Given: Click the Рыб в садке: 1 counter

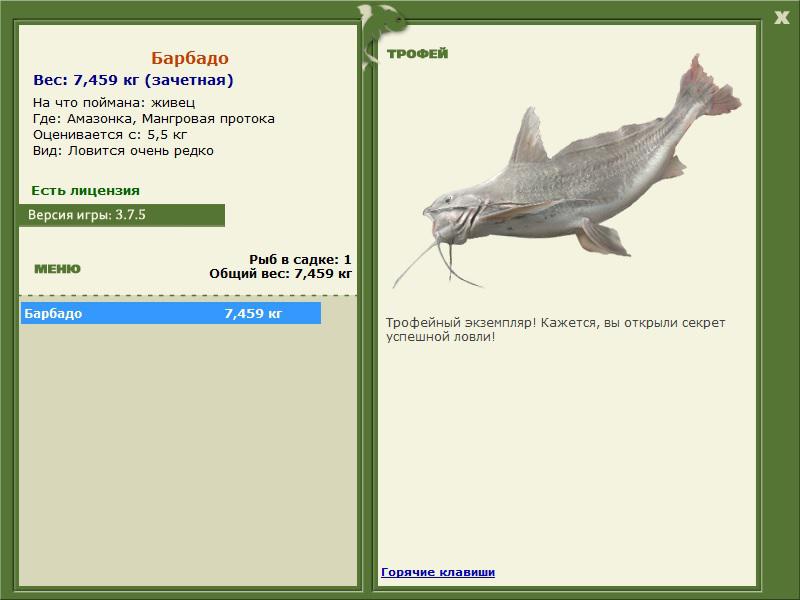Looking at the screenshot, I should (x=300, y=260).
